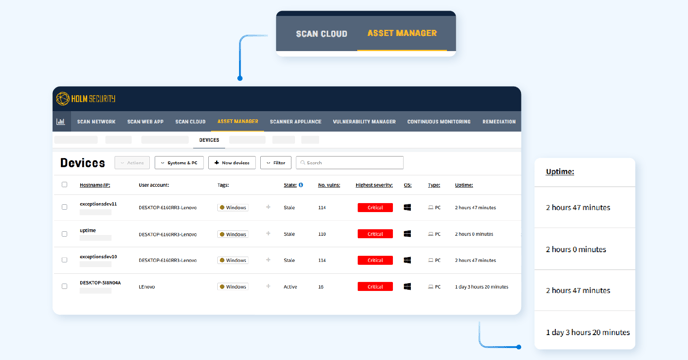Select the Devices sub-tab
Image resolution: width=688 pixels, height=360 pixels.
pyautogui.click(x=209, y=140)
